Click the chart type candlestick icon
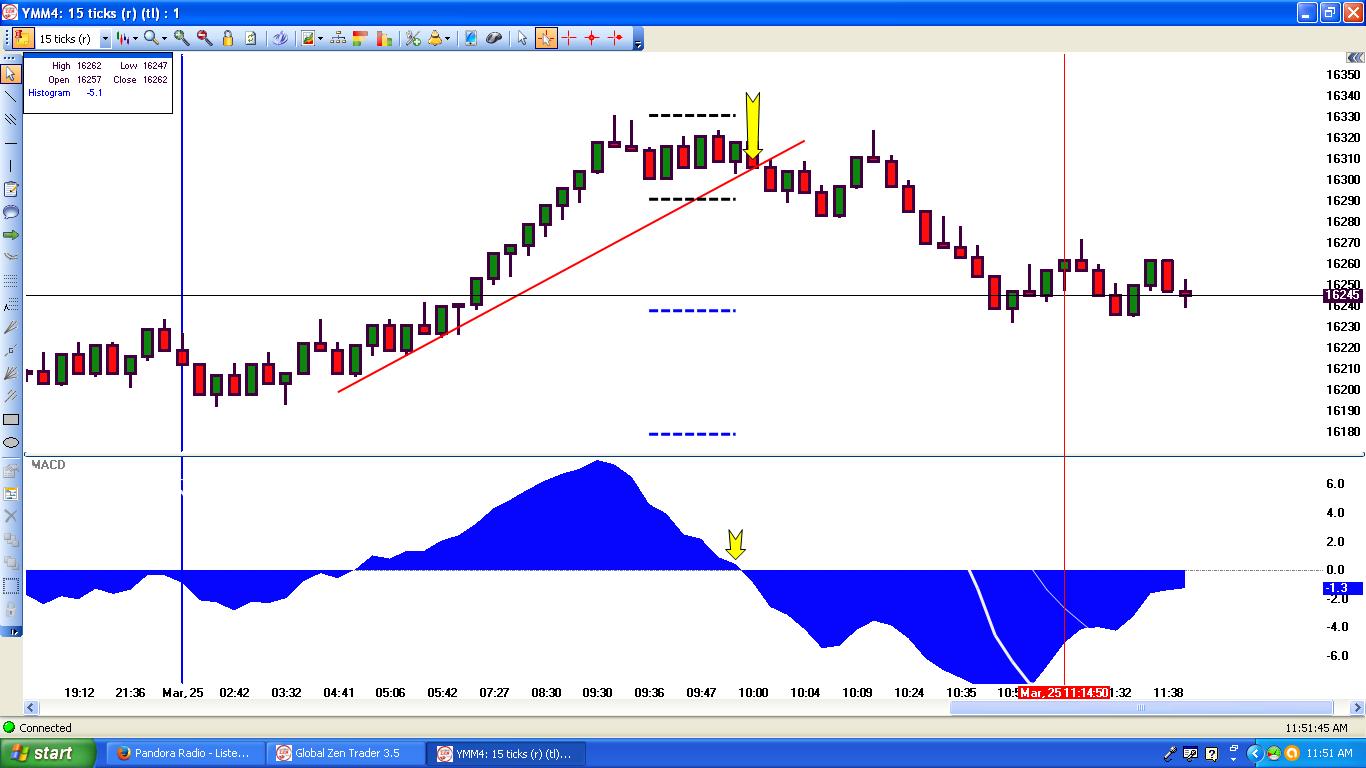This screenshot has width=1366, height=768. tap(125, 39)
